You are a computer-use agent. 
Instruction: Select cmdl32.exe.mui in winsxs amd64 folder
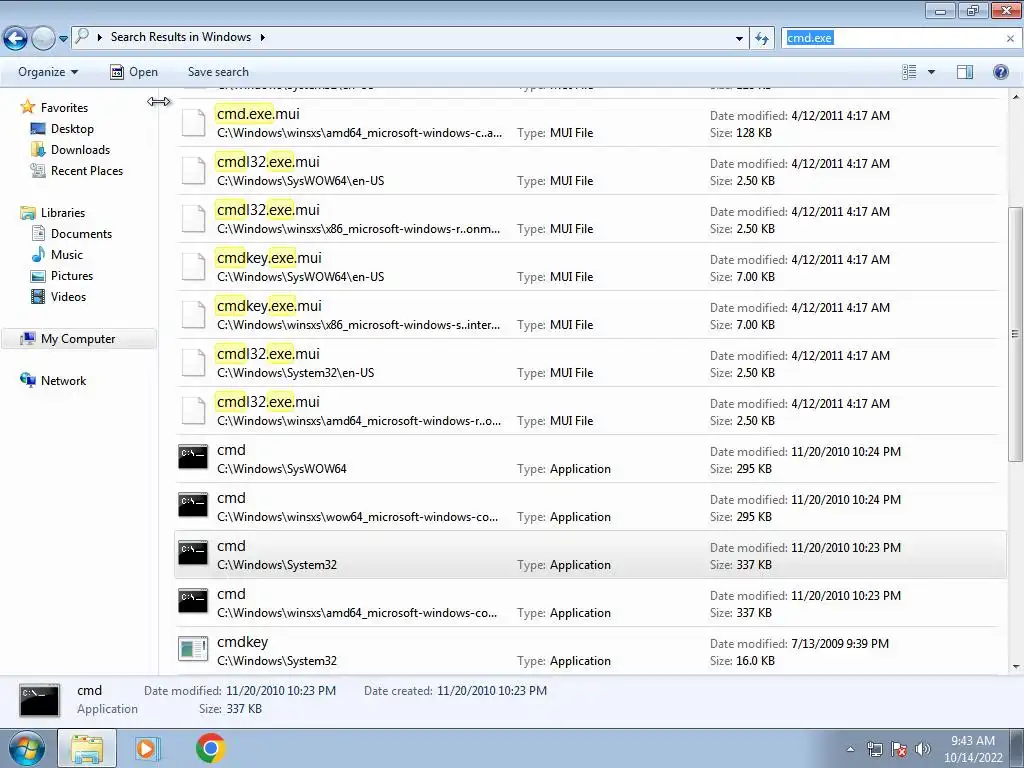pos(588,411)
